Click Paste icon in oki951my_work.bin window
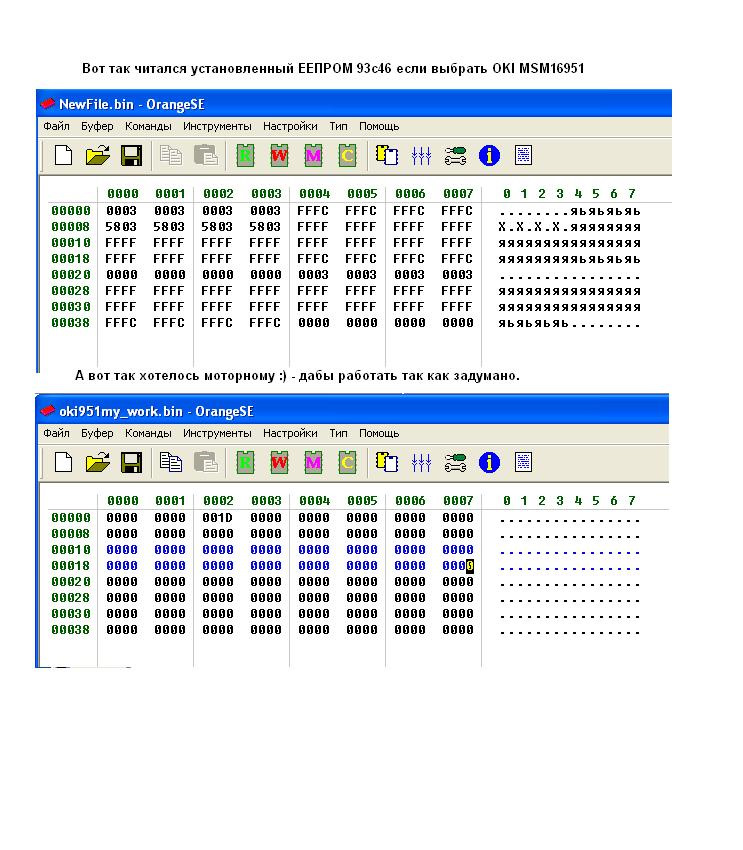 click(x=205, y=462)
